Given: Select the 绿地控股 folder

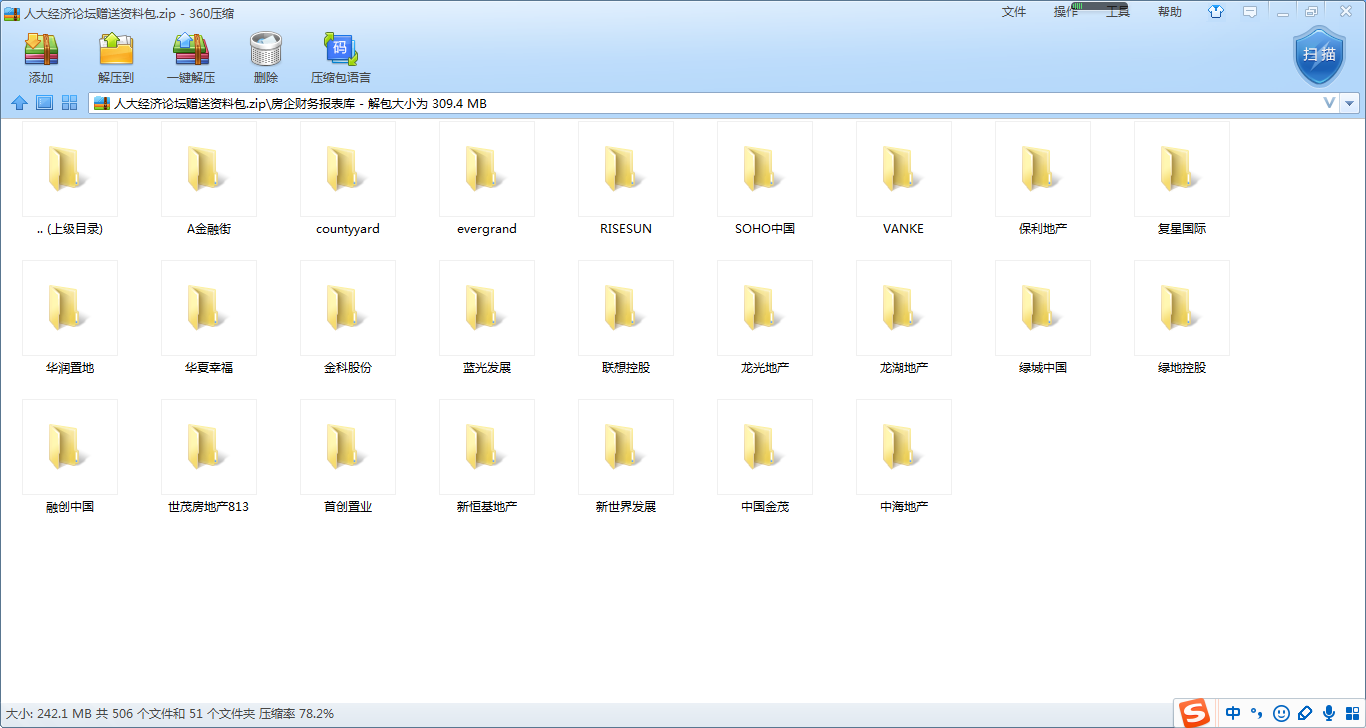Looking at the screenshot, I should (x=1181, y=318).
